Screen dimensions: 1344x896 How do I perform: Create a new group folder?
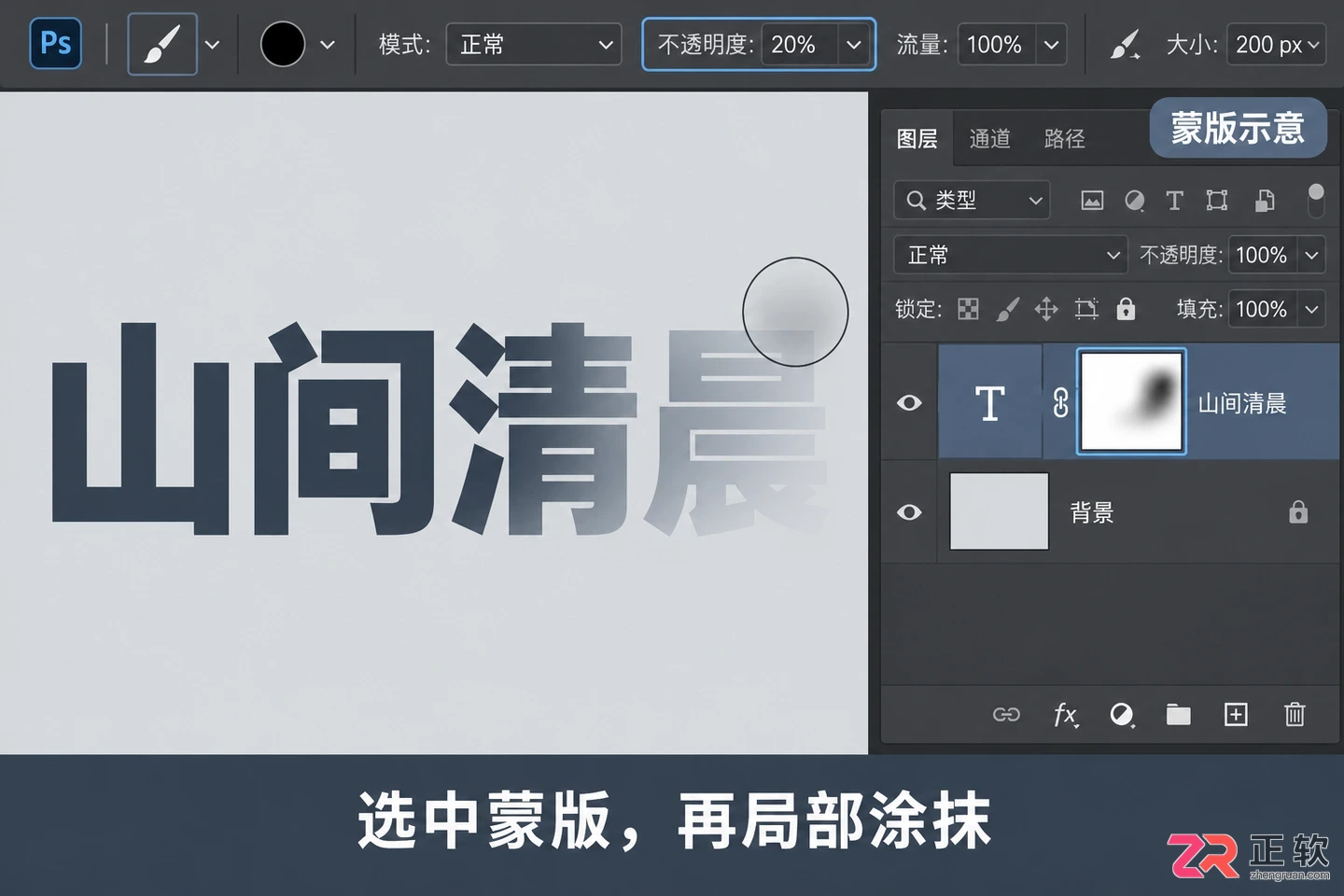point(1179,715)
